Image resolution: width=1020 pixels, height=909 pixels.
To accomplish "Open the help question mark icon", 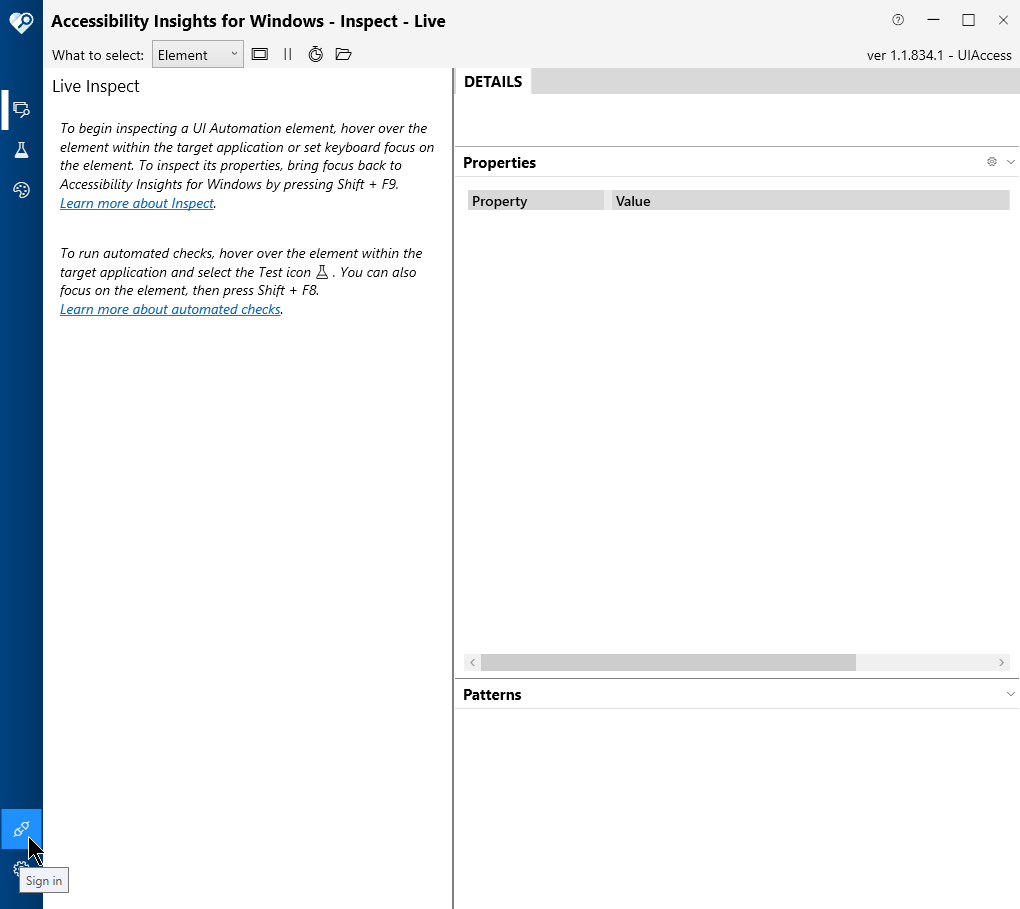I will tap(898, 20).
